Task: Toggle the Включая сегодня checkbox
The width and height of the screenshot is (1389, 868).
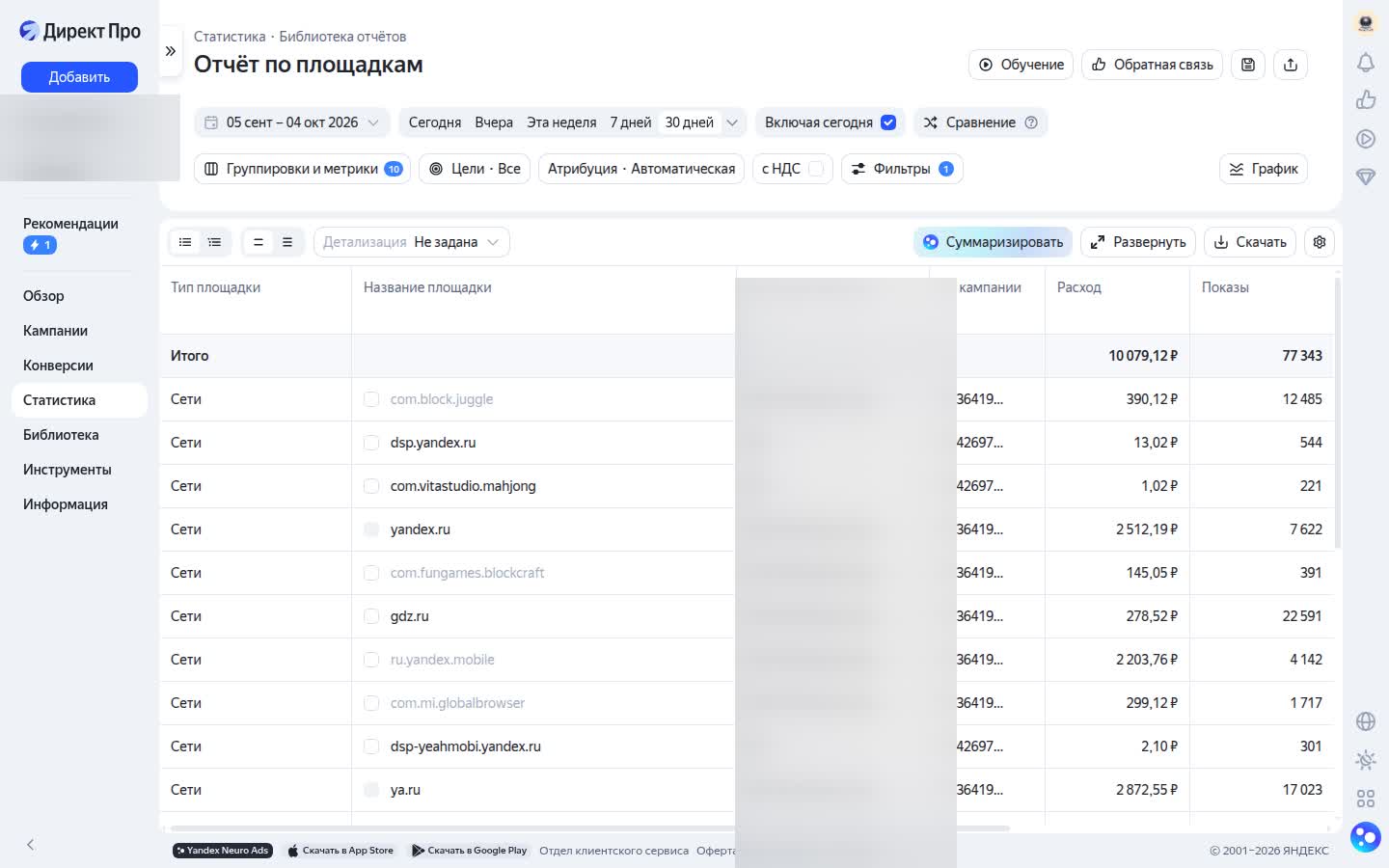Action: [888, 122]
